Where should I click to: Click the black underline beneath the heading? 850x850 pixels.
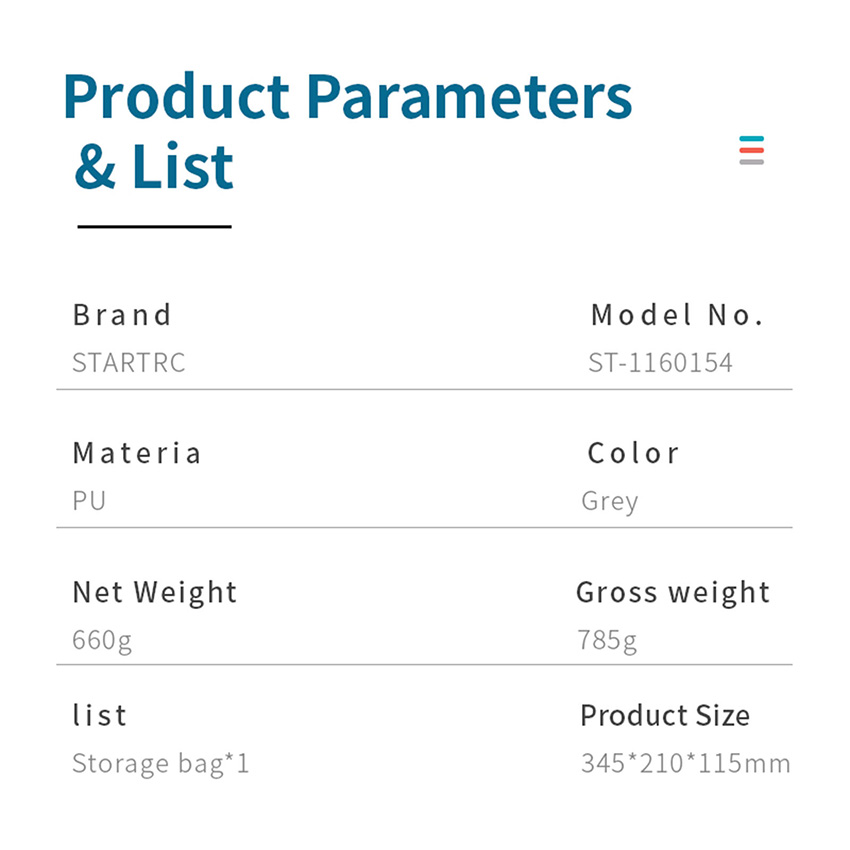[x=154, y=227]
